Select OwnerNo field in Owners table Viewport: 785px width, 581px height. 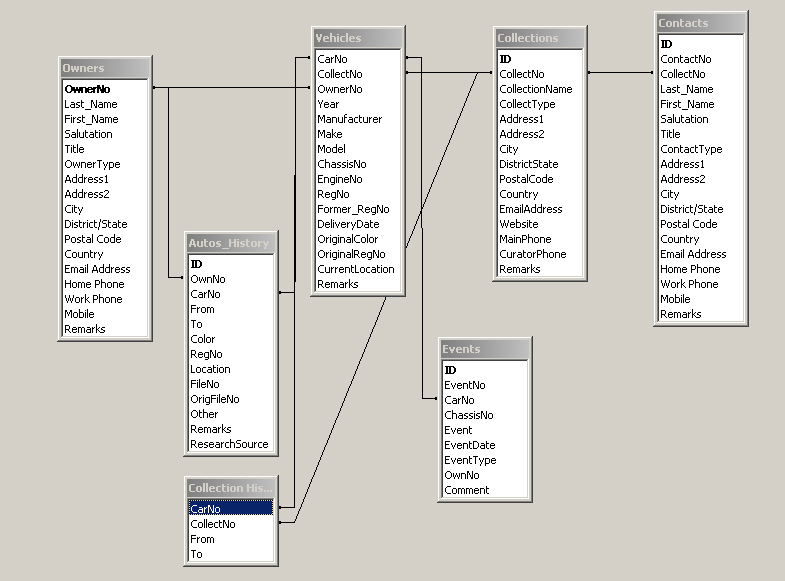point(87,89)
